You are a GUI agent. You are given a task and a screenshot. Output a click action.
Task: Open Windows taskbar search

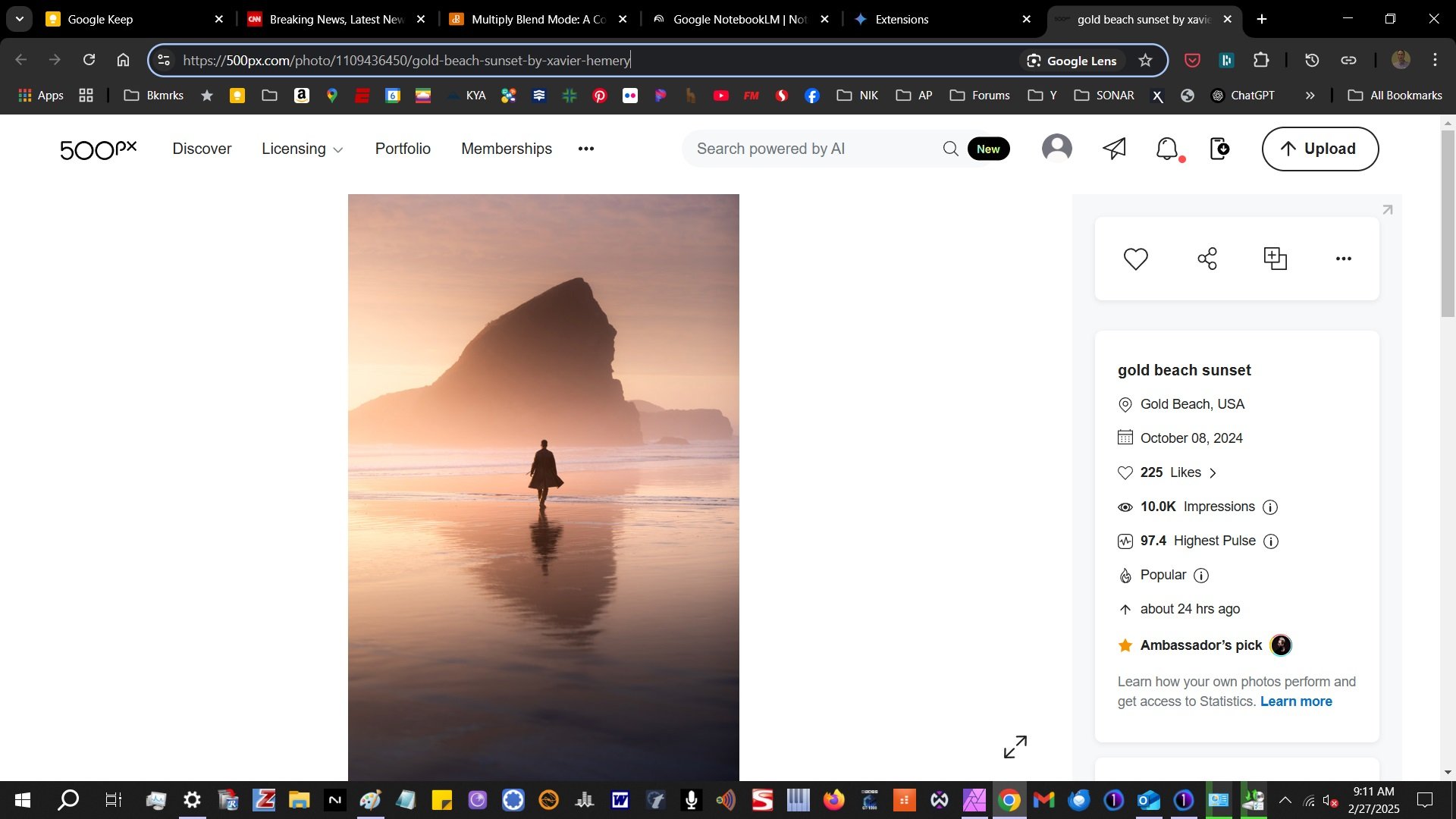tap(68, 800)
